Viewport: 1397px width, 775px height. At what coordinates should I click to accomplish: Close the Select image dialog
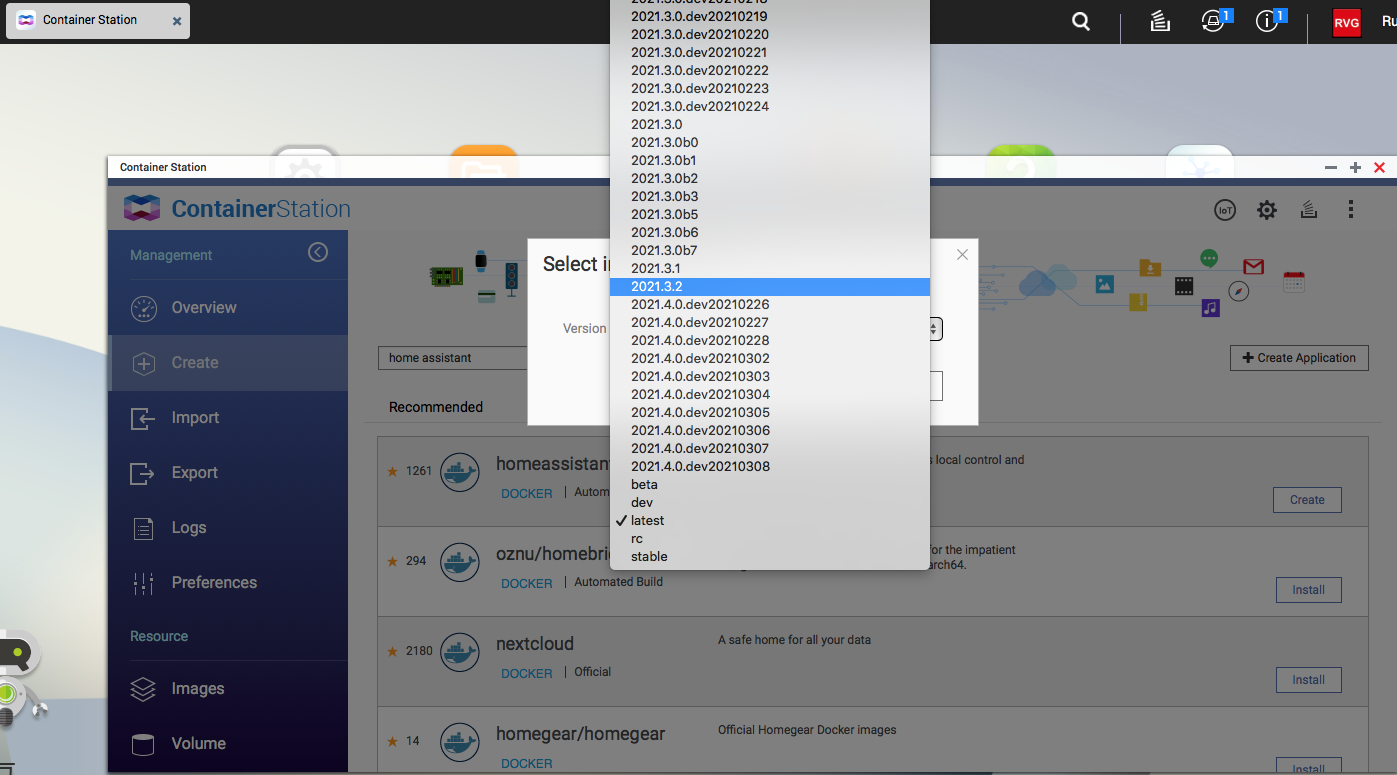coord(962,255)
